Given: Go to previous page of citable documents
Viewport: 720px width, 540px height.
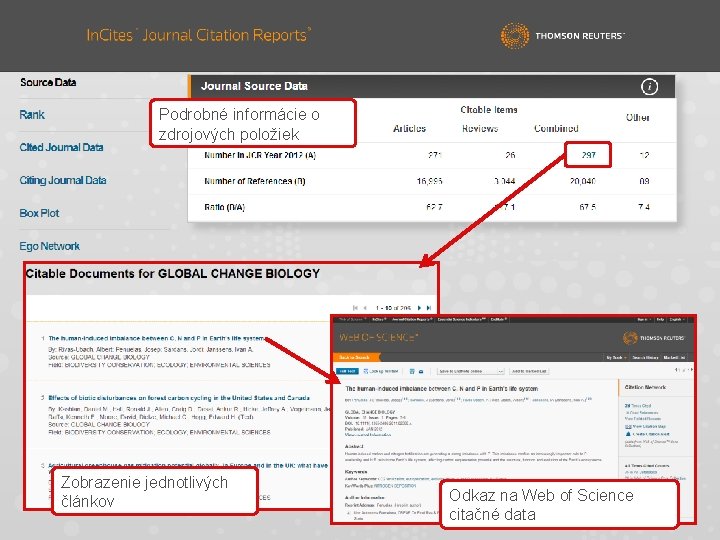Looking at the screenshot, I should point(365,308).
